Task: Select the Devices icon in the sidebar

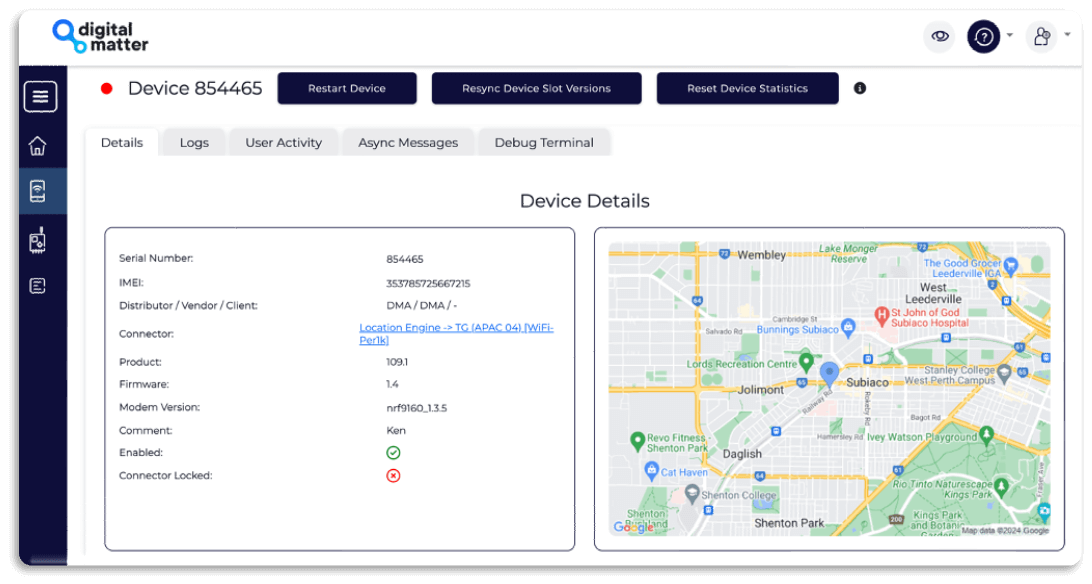Action: pyautogui.click(x=37, y=190)
